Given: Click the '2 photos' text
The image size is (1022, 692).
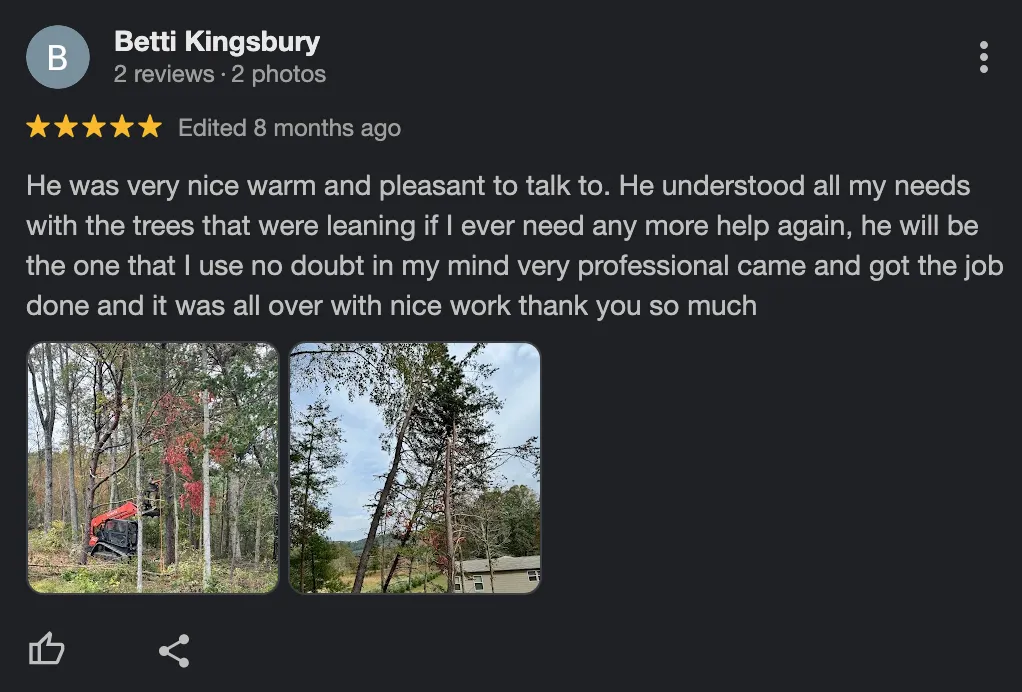Looking at the screenshot, I should (x=278, y=74).
